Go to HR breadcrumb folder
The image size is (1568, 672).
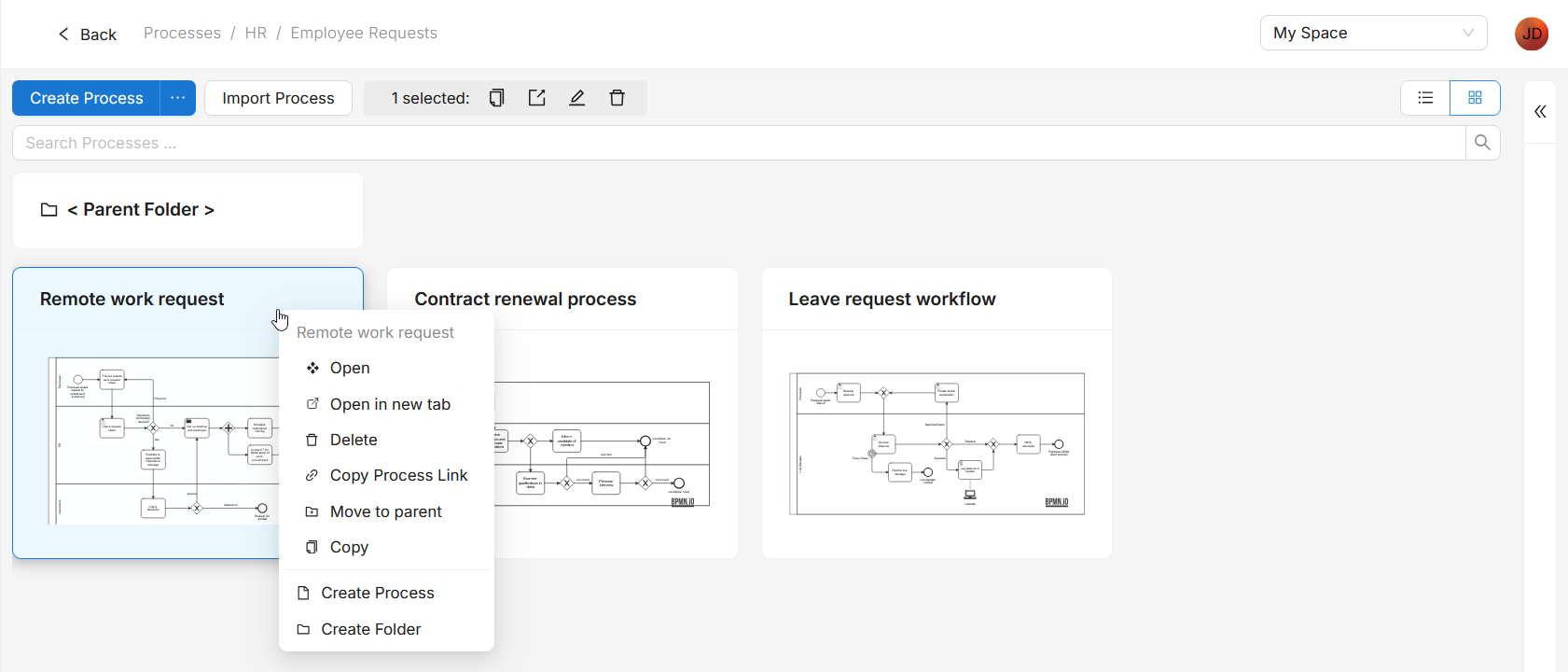click(x=256, y=33)
